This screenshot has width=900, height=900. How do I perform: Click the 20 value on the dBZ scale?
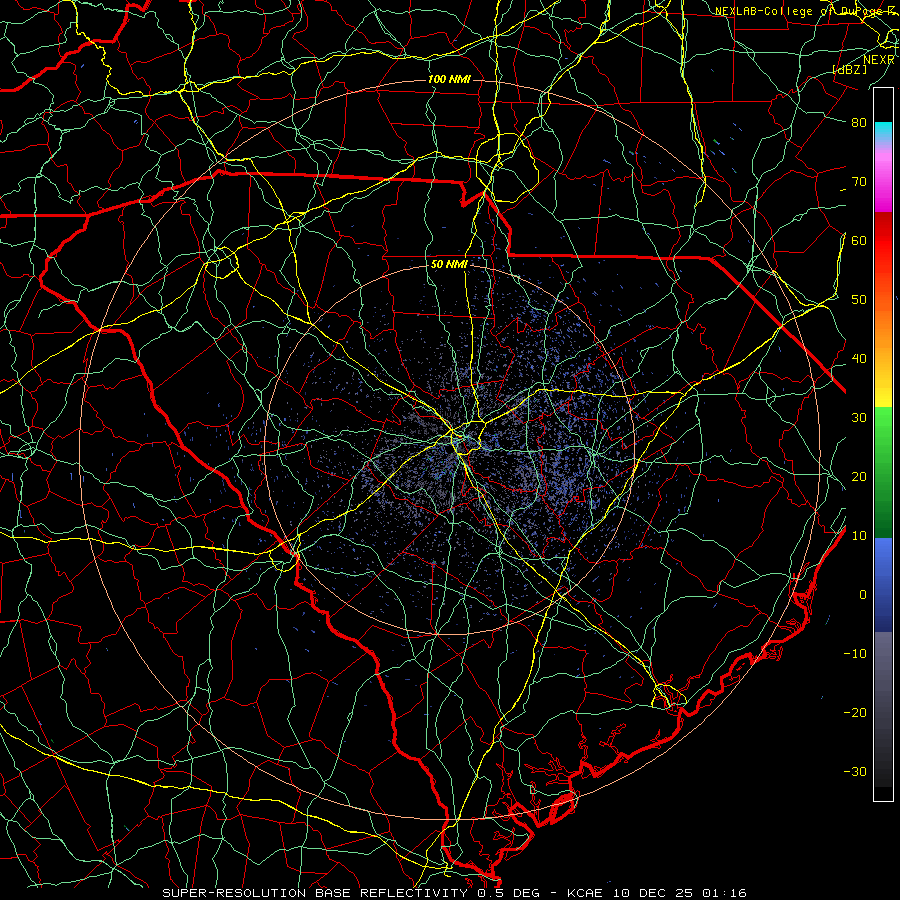(x=859, y=477)
